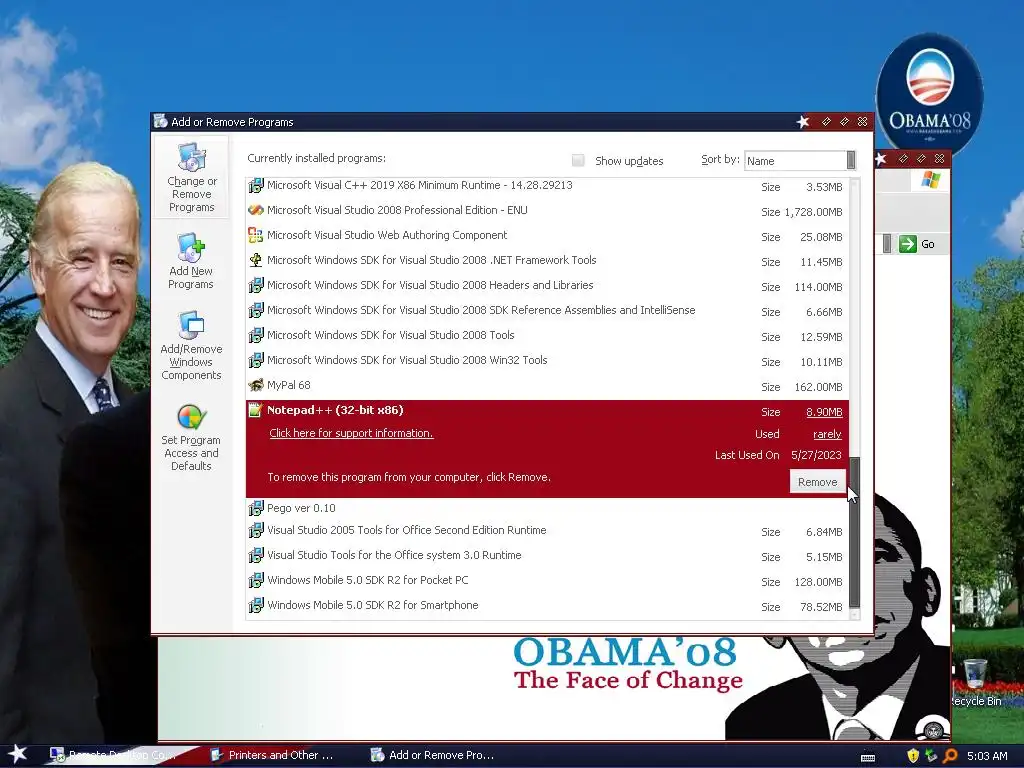Click the keyboard icon in system tray
Viewport: 1024px width, 768px height.
[x=868, y=757]
